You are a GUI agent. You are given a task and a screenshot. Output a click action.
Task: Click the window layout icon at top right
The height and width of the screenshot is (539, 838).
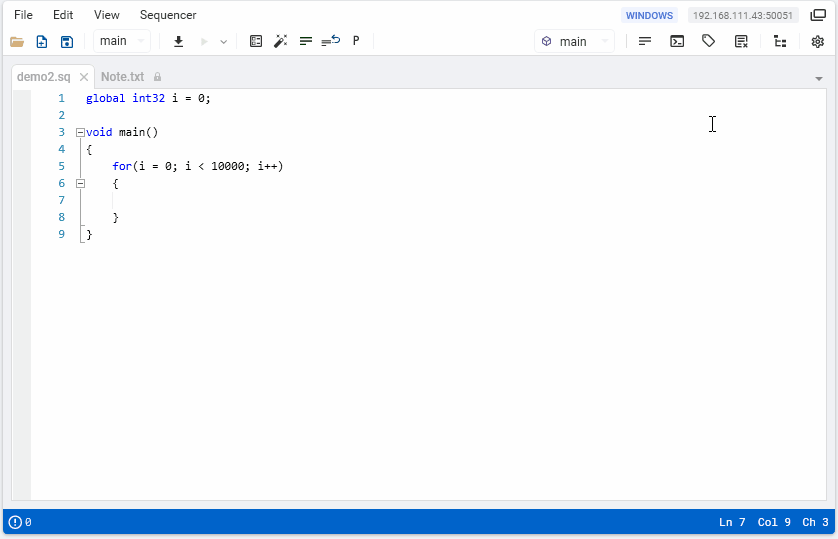[818, 15]
